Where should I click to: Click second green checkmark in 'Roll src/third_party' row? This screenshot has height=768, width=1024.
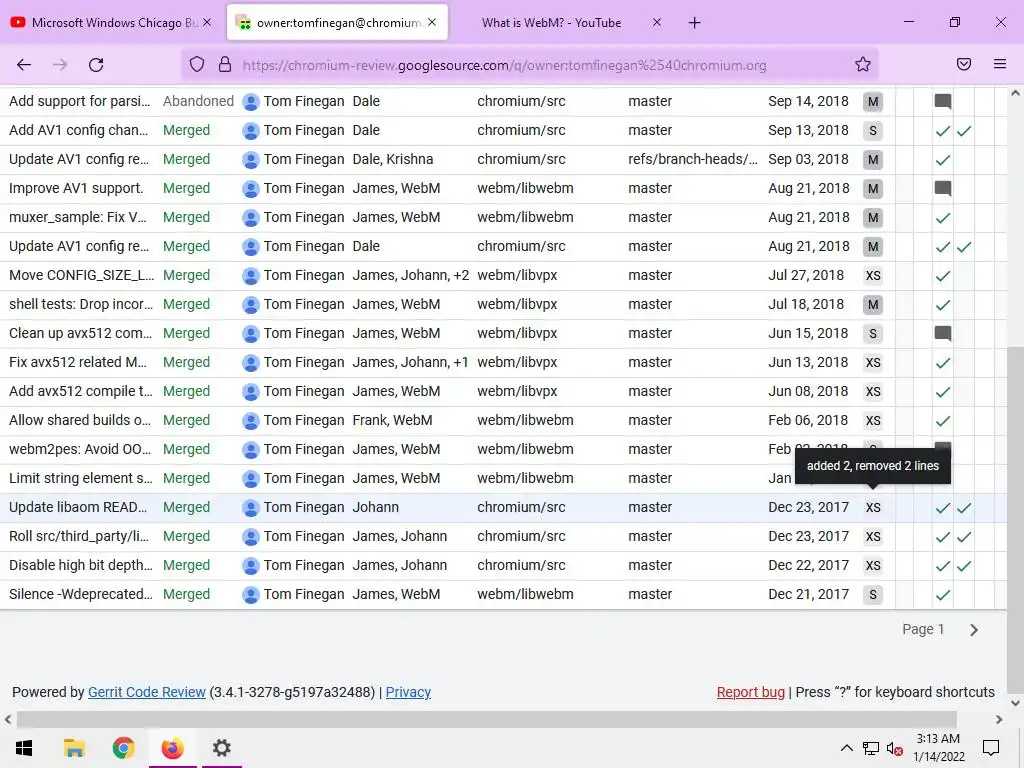coord(964,537)
